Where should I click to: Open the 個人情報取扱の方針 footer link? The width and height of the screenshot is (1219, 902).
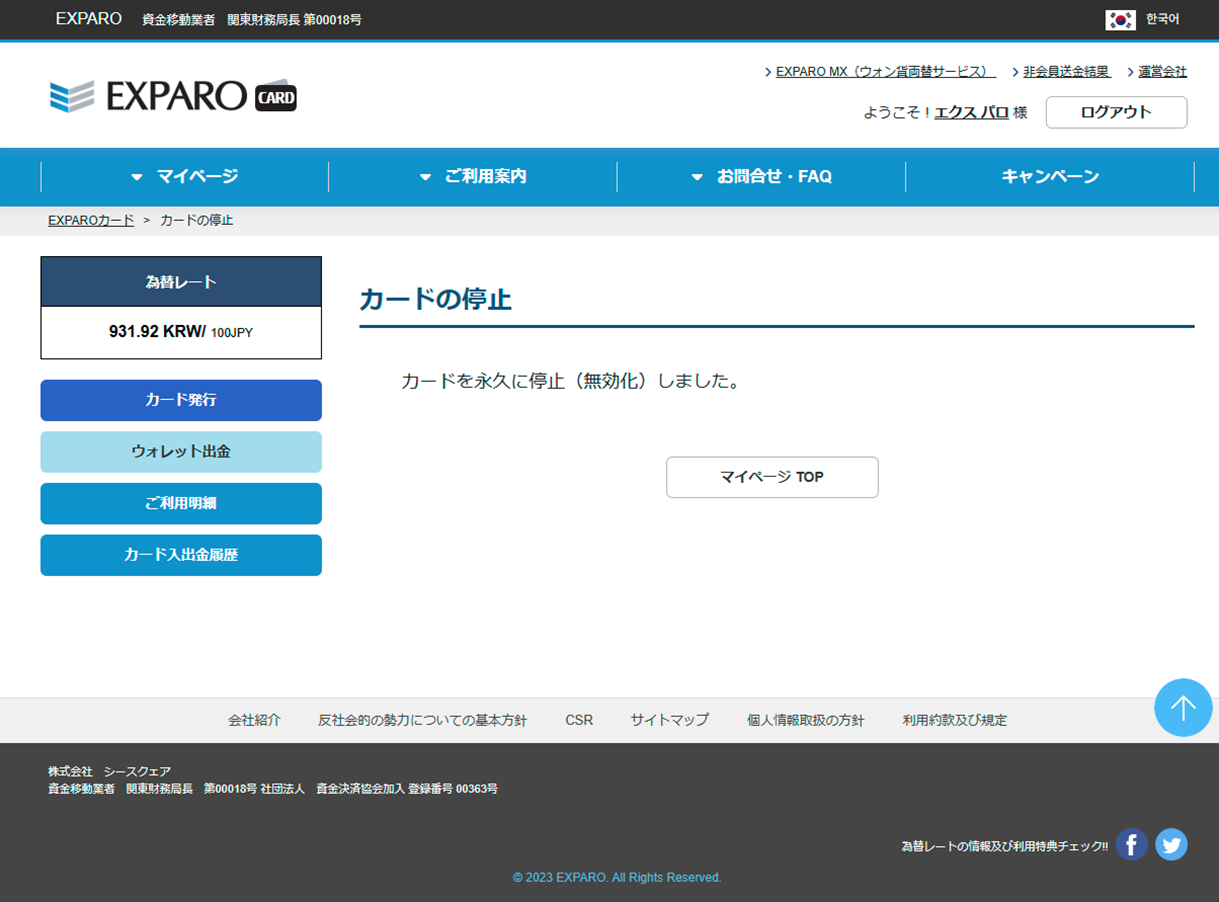[805, 720]
